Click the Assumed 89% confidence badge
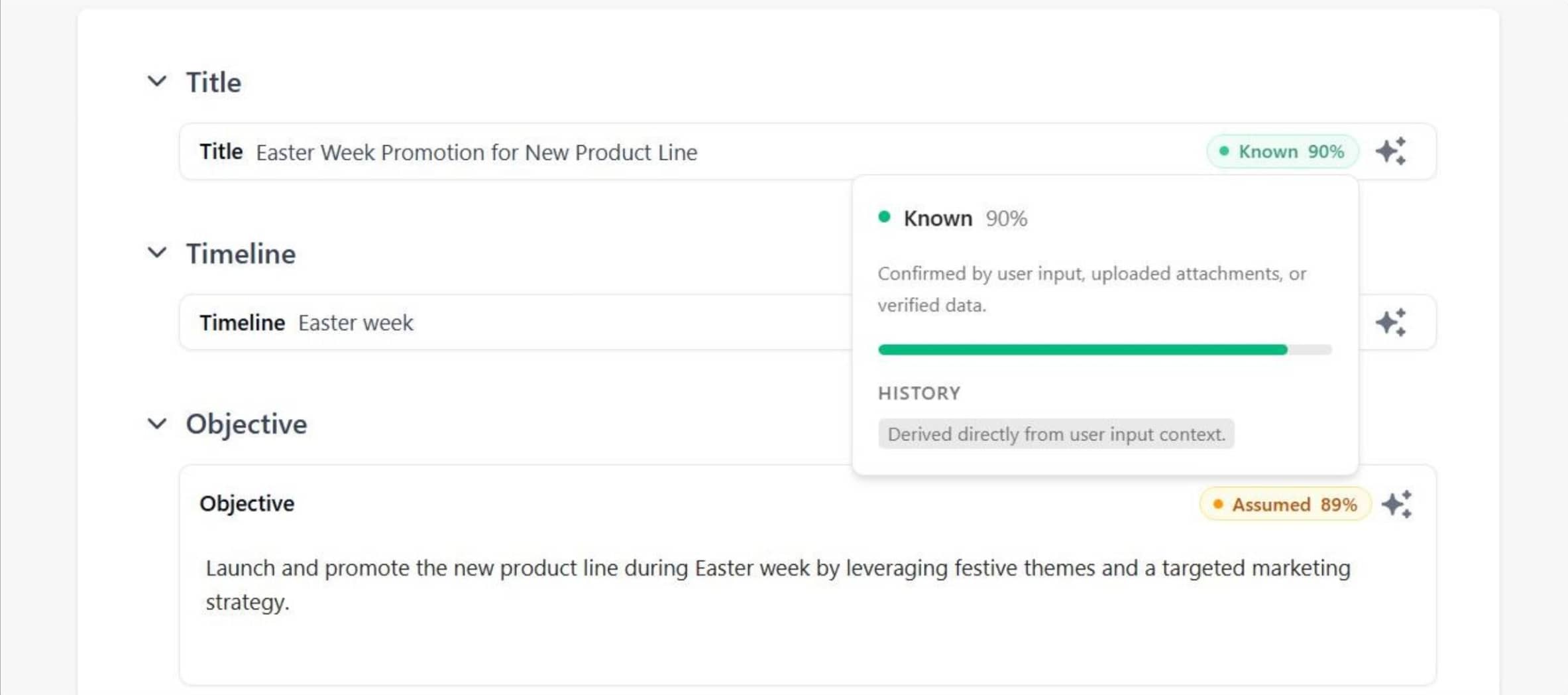Image resolution: width=1568 pixels, height=695 pixels. pyautogui.click(x=1285, y=505)
